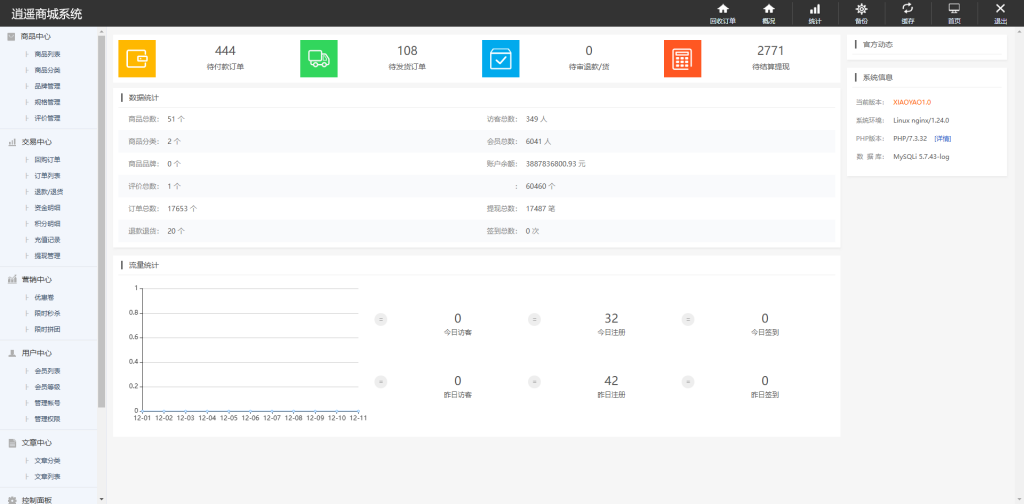Click the sidebar vertical scrollbar

pyautogui.click(x=101, y=220)
